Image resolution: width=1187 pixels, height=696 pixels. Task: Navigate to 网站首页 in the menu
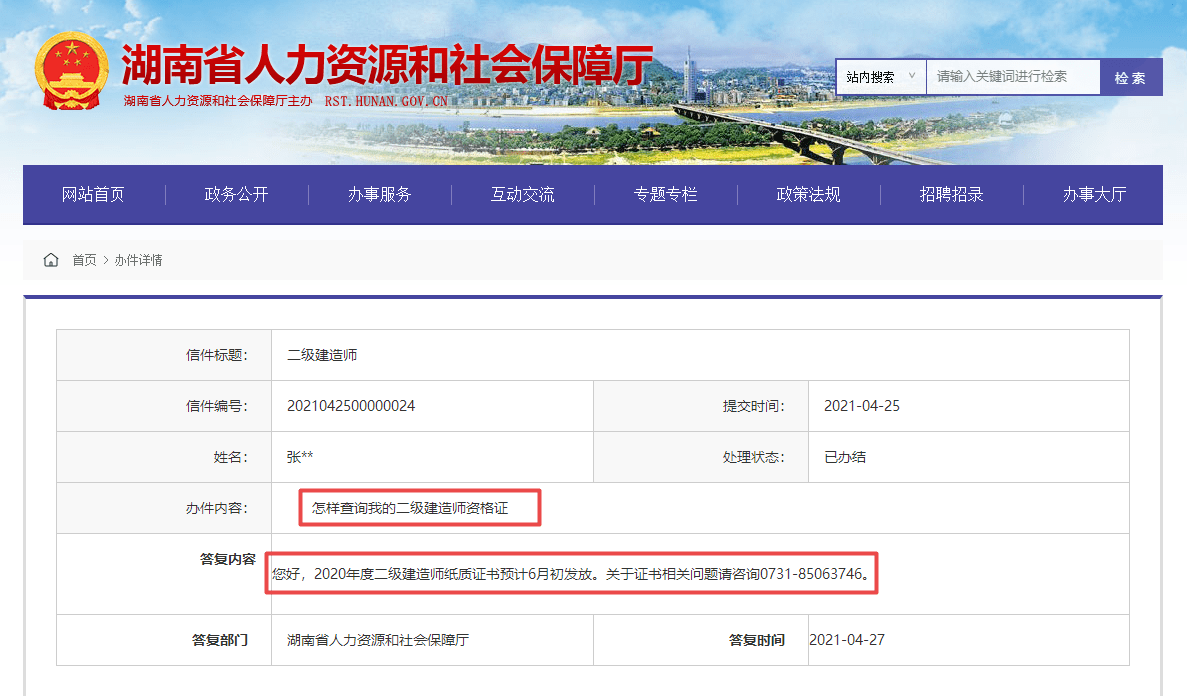coord(92,195)
